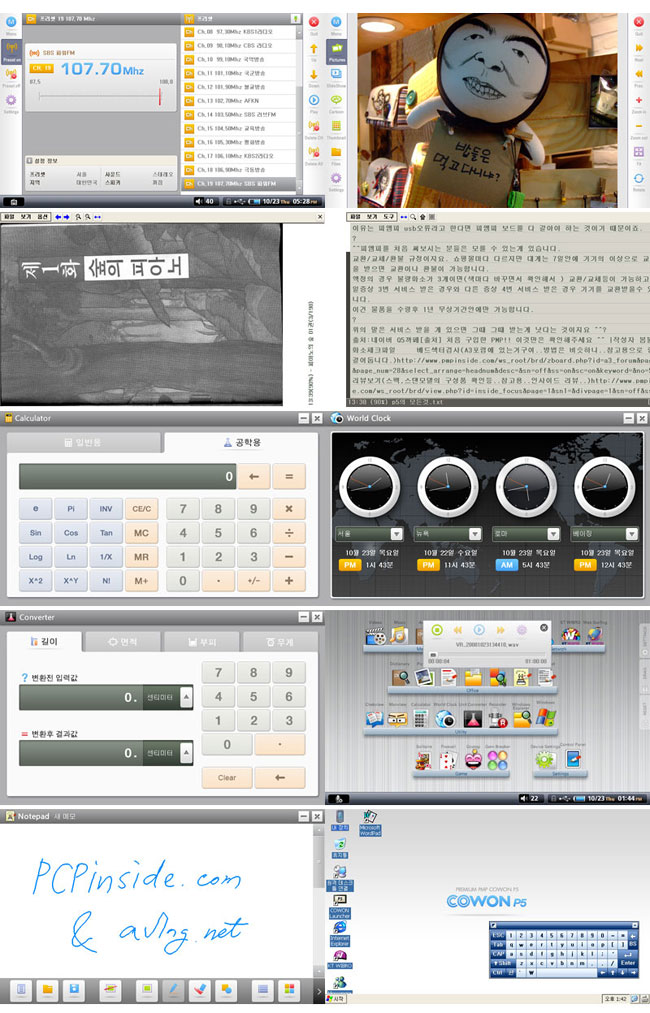Click the radio Settings gear icon
The width and height of the screenshot is (650, 1013).
(11, 101)
